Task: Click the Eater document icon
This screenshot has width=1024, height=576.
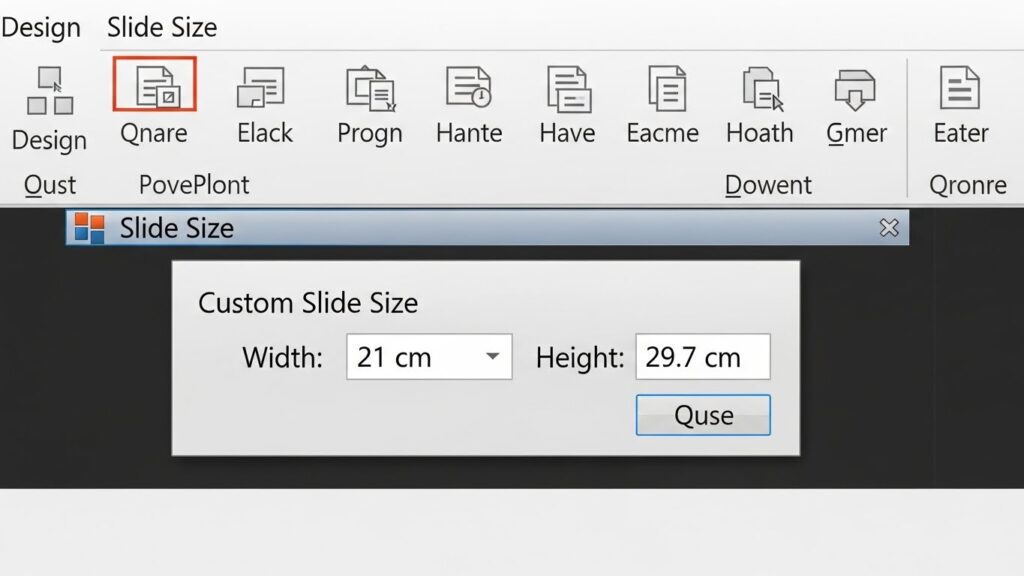Action: [x=960, y=88]
